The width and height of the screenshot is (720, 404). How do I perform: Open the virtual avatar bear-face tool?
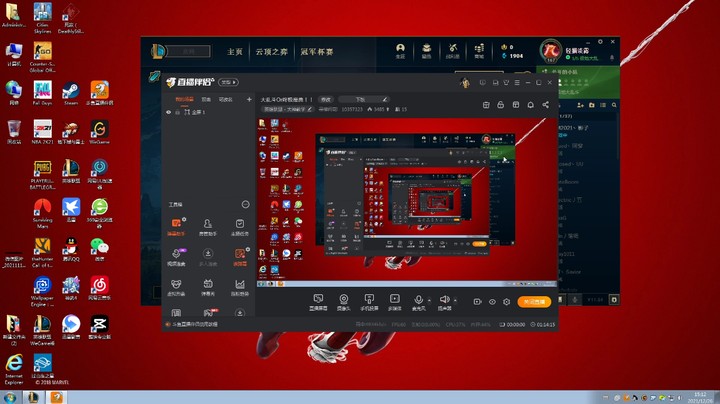(176, 287)
